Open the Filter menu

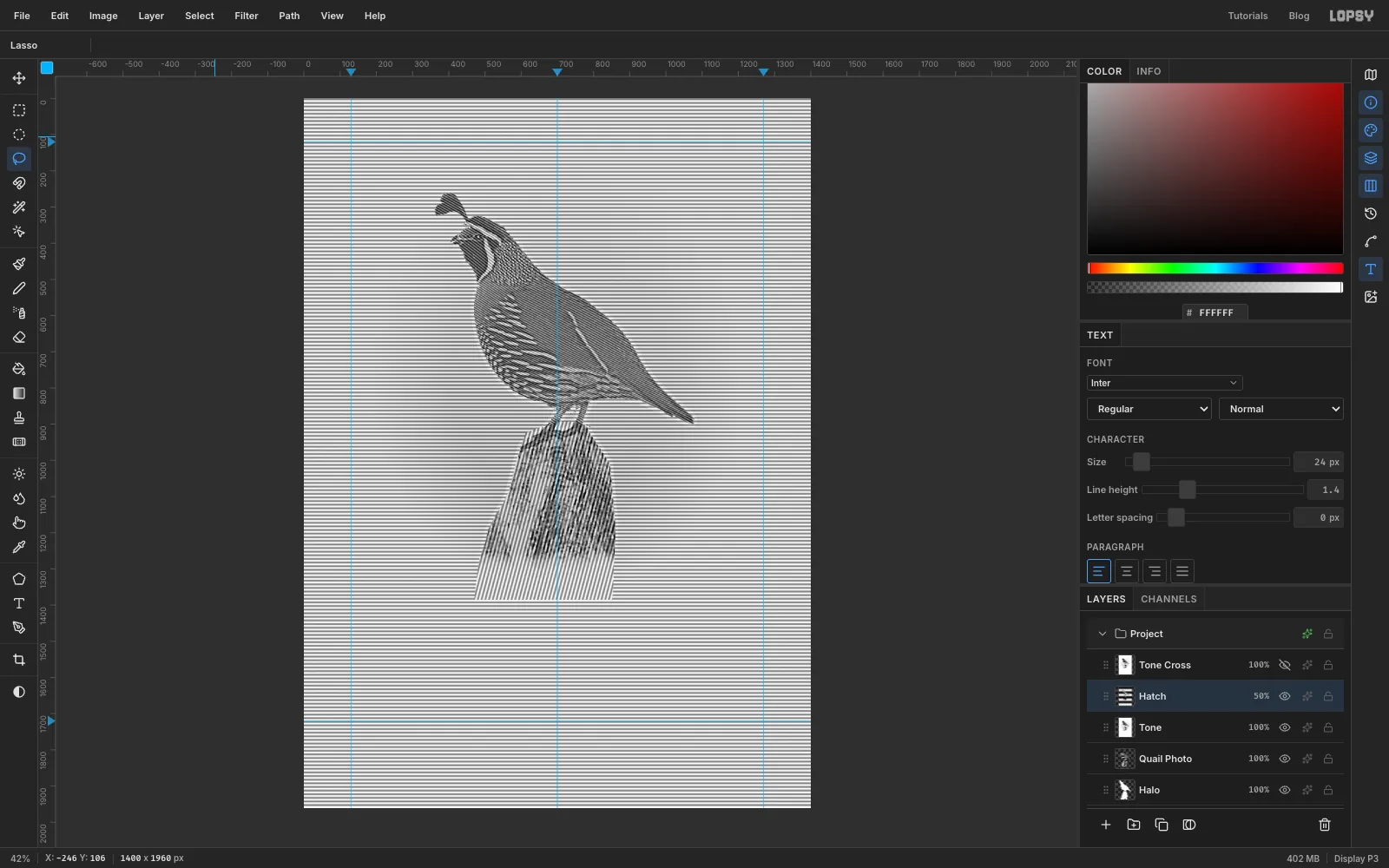click(x=247, y=16)
